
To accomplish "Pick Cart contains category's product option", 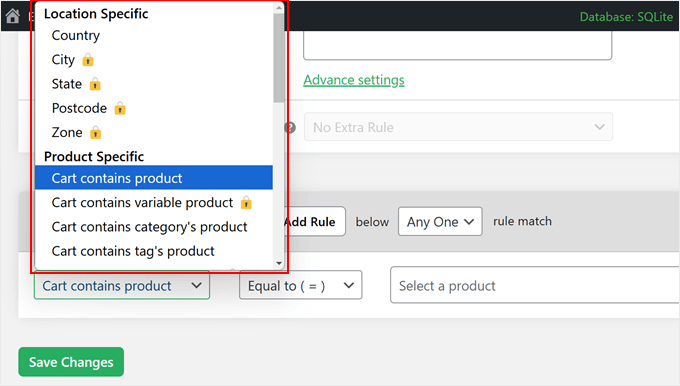I will 154,227.
